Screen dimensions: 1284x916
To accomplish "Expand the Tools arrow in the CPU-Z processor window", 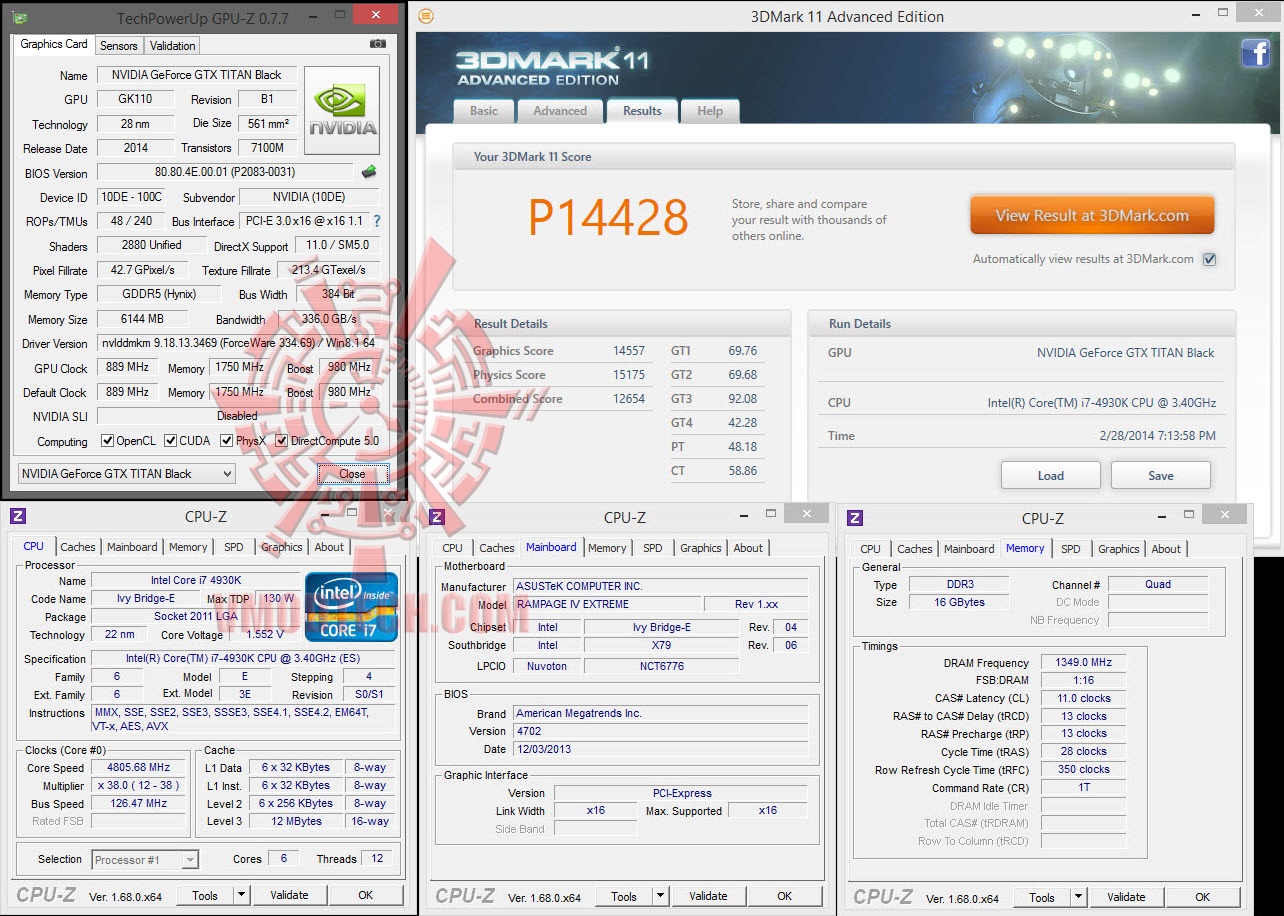I will pyautogui.click(x=240, y=895).
